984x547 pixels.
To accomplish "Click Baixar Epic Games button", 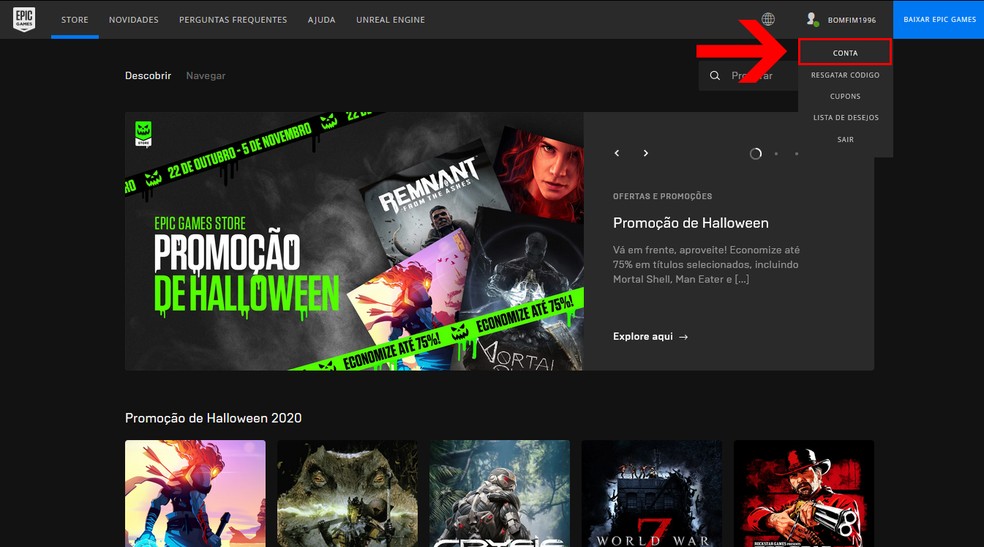I will (x=939, y=19).
